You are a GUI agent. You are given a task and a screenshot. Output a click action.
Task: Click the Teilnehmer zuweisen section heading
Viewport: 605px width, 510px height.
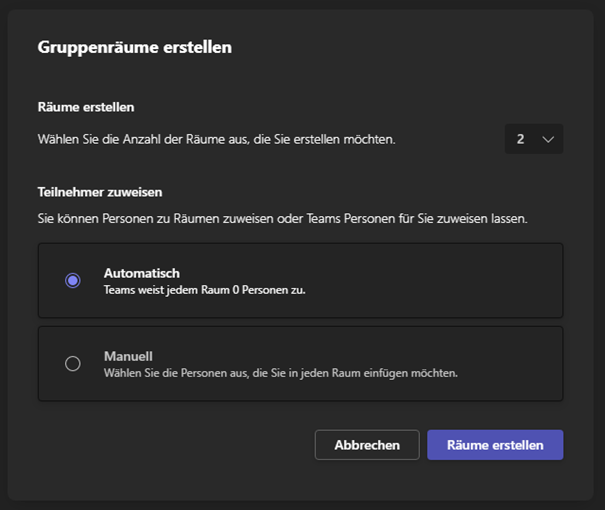[100, 191]
